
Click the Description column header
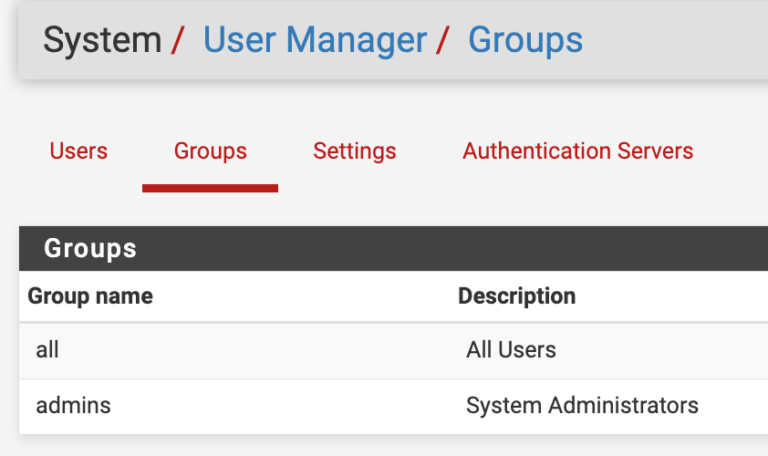[x=516, y=296]
